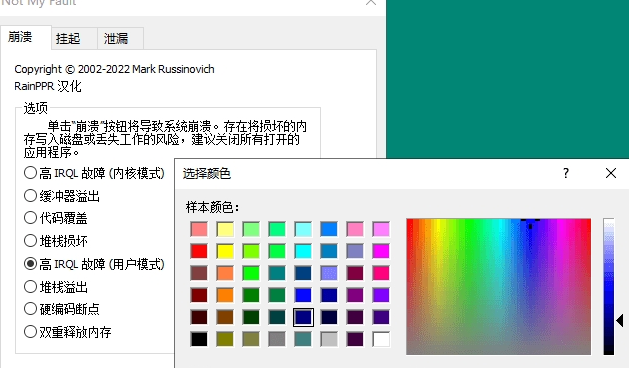Select the orange swatch in fourth row
Screen dimensions: 629x368
pos(225,295)
